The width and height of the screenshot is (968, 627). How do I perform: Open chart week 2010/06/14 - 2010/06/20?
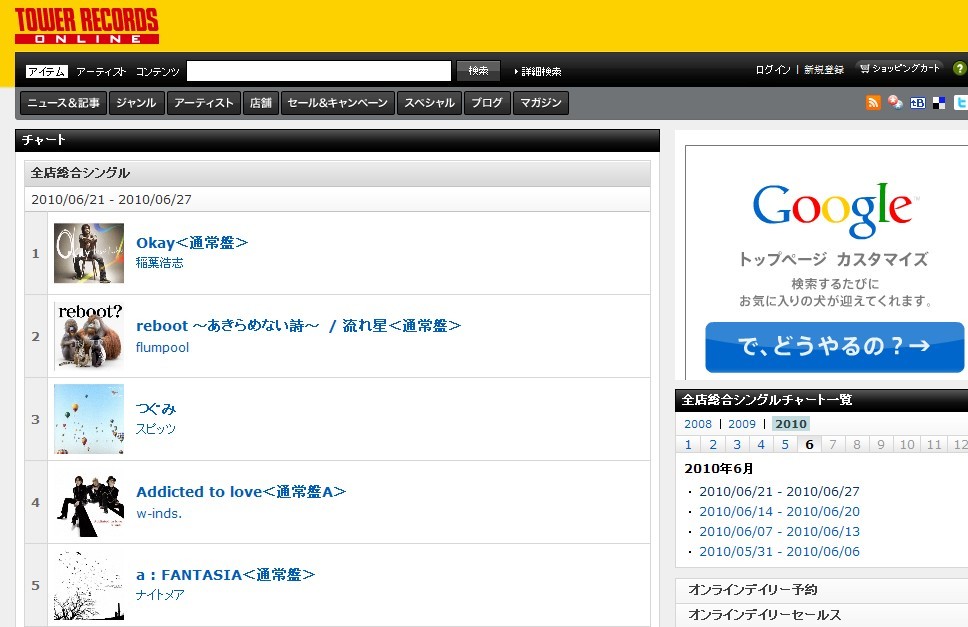(779, 512)
